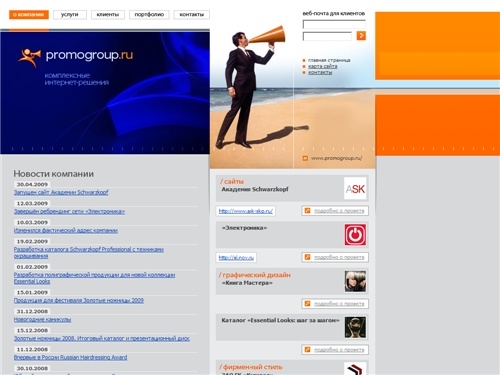The width and height of the screenshot is (500, 375).
Task: Click the news date 30.04.2009
Action: (x=32, y=184)
